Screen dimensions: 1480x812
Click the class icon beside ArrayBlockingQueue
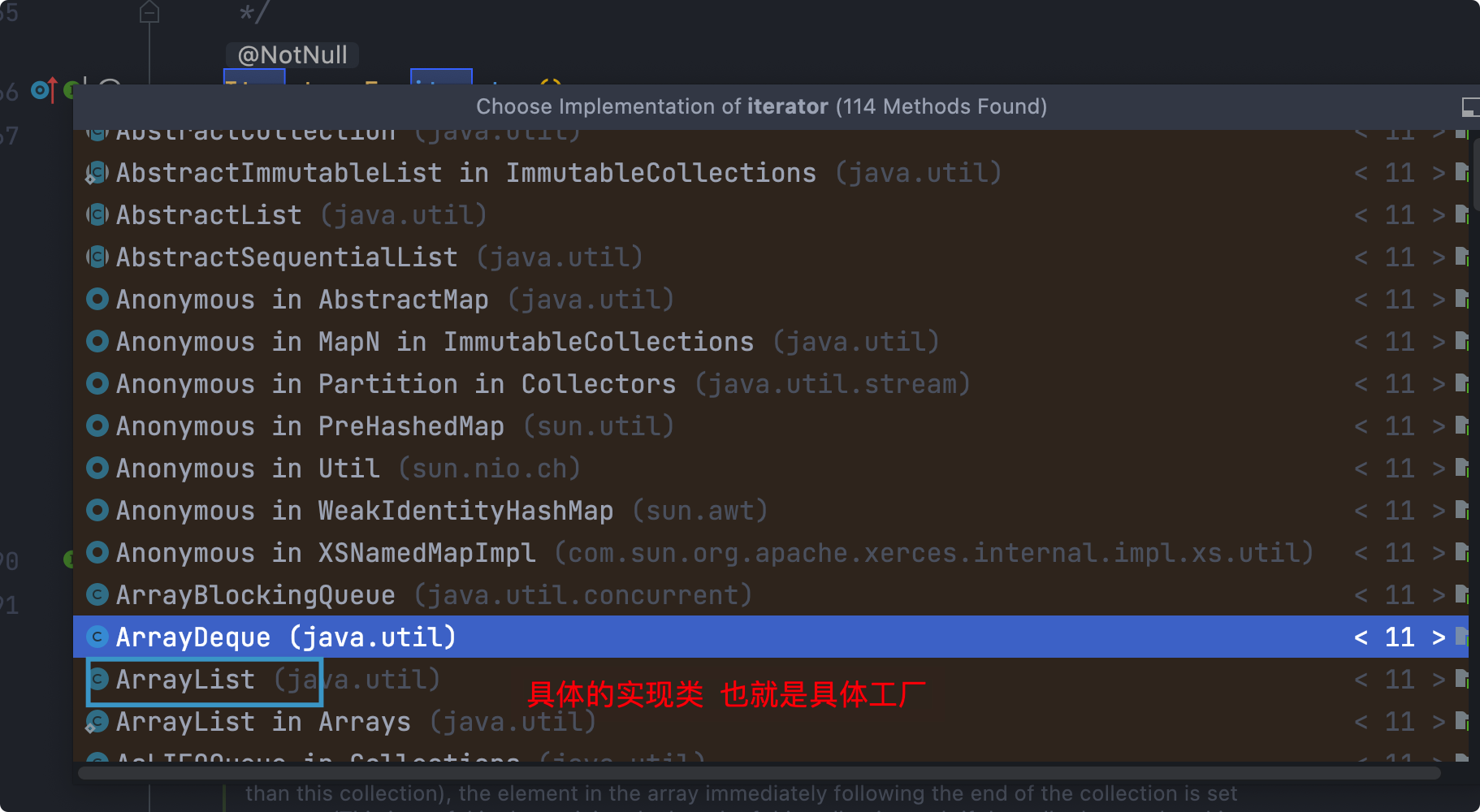click(97, 595)
